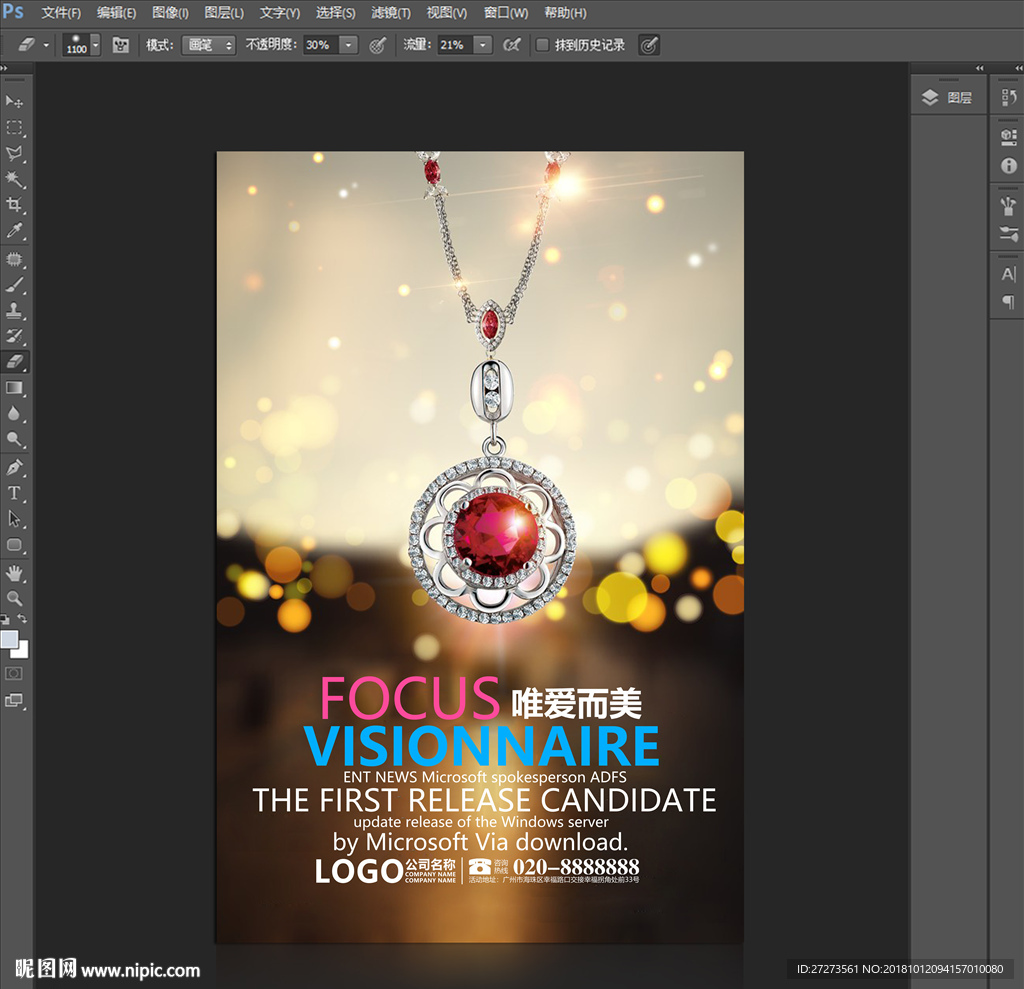Toggle pressure-for-opacity button after opacity field
The height and width of the screenshot is (989, 1024).
coord(377,45)
